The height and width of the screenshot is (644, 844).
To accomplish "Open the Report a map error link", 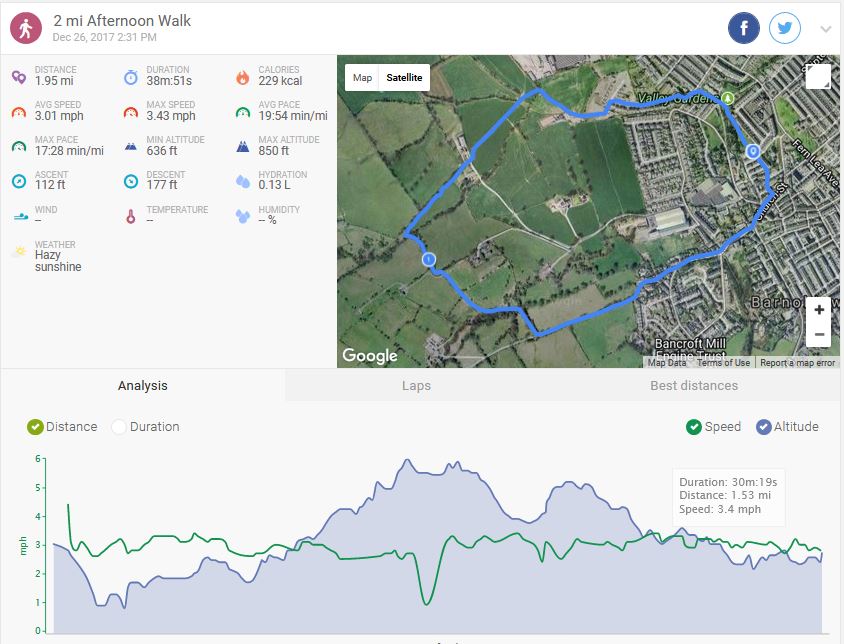I will (797, 363).
